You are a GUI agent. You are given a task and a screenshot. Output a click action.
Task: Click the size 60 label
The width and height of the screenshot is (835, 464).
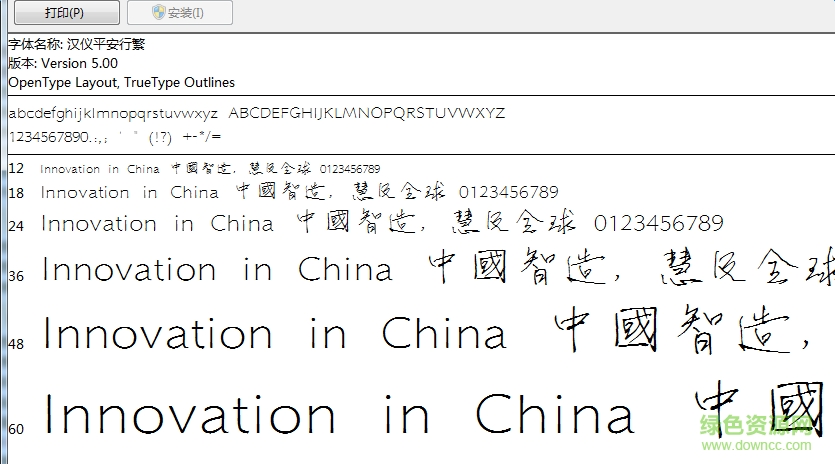click(16, 429)
